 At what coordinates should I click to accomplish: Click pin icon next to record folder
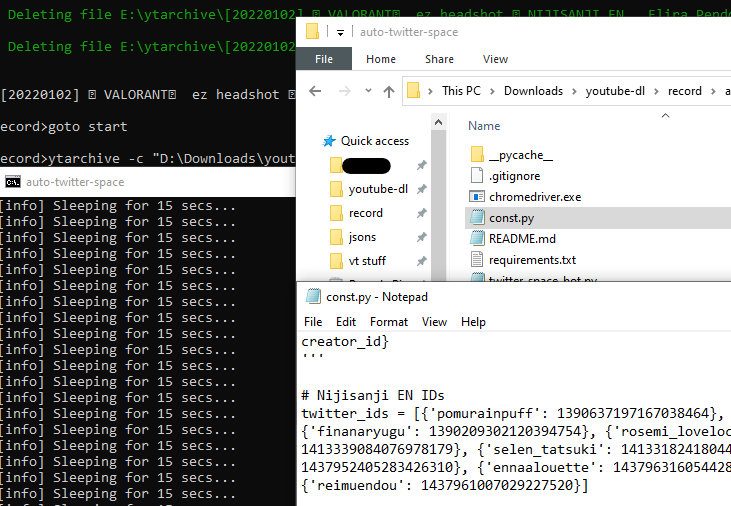(x=421, y=213)
